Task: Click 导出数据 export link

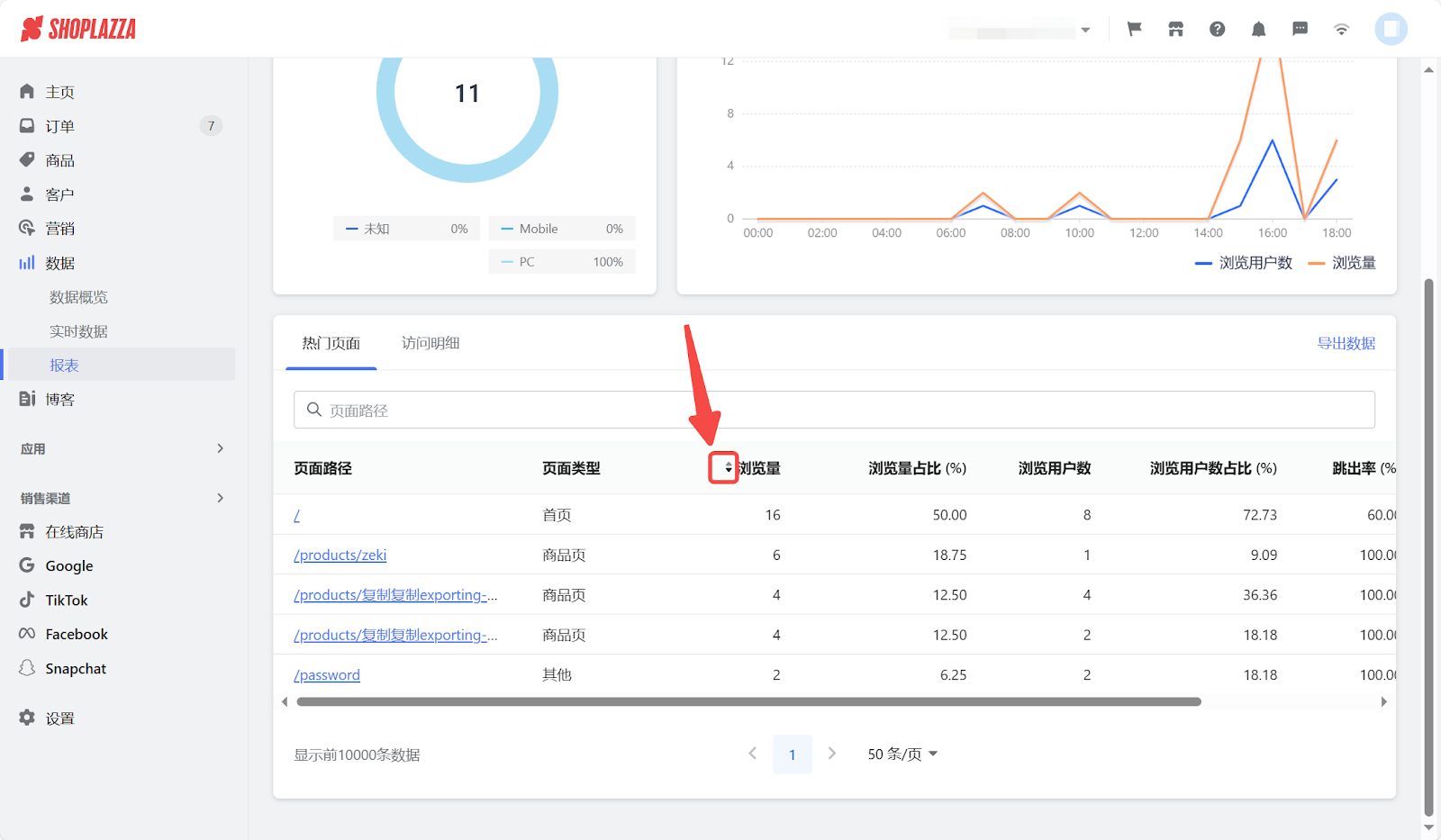Action: coord(1346,343)
